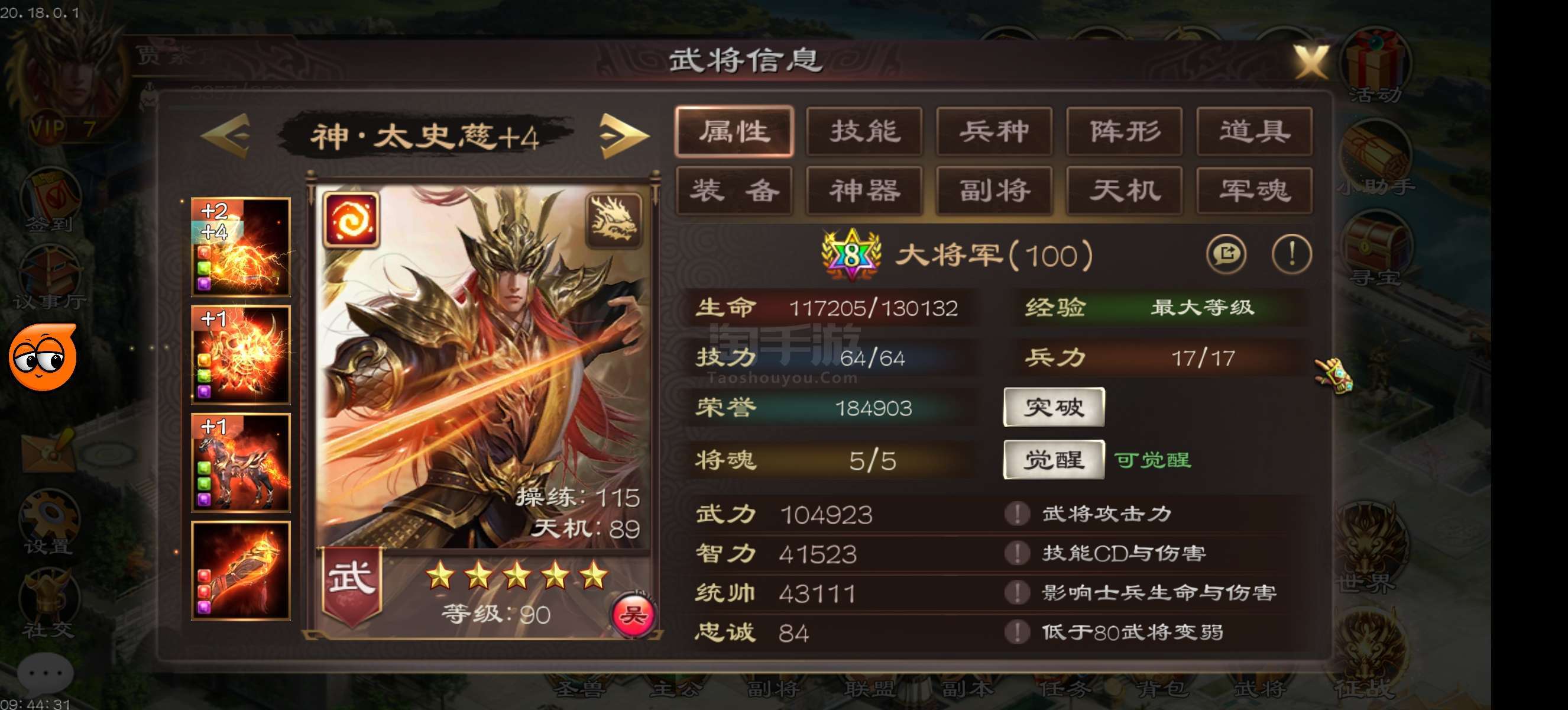
Task: Tap the dragon emblem on hero portrait
Action: click(614, 220)
